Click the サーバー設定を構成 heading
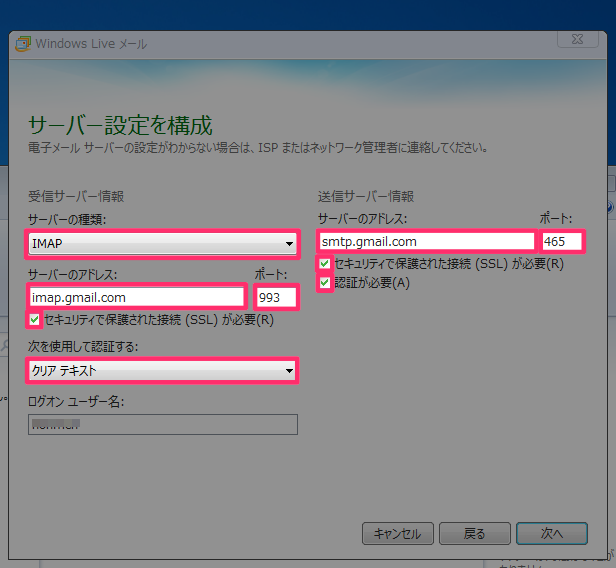This screenshot has width=616, height=568. coord(120,125)
